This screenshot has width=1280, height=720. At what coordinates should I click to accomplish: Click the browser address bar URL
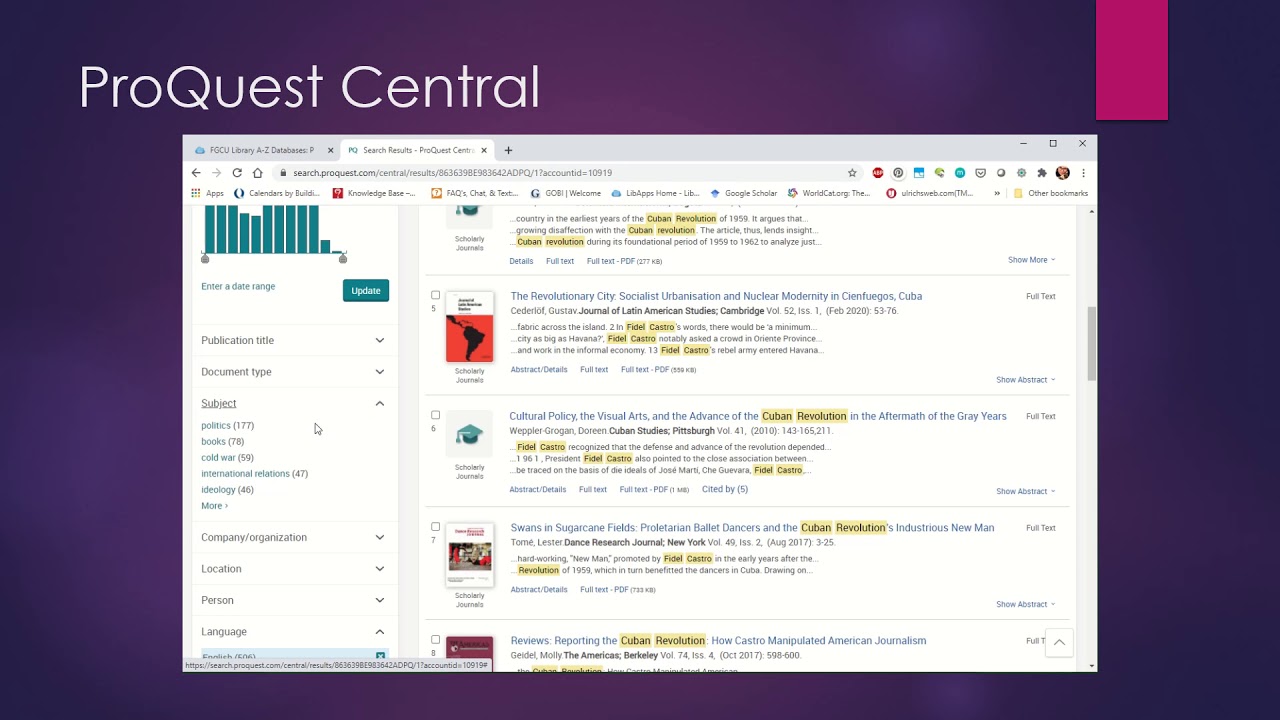[x=452, y=172]
